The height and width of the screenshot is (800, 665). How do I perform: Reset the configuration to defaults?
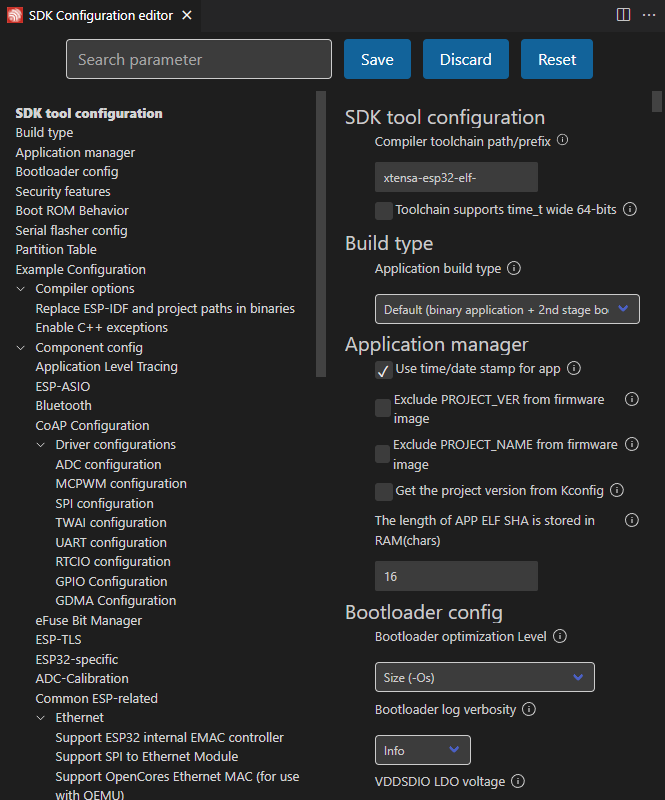[557, 59]
